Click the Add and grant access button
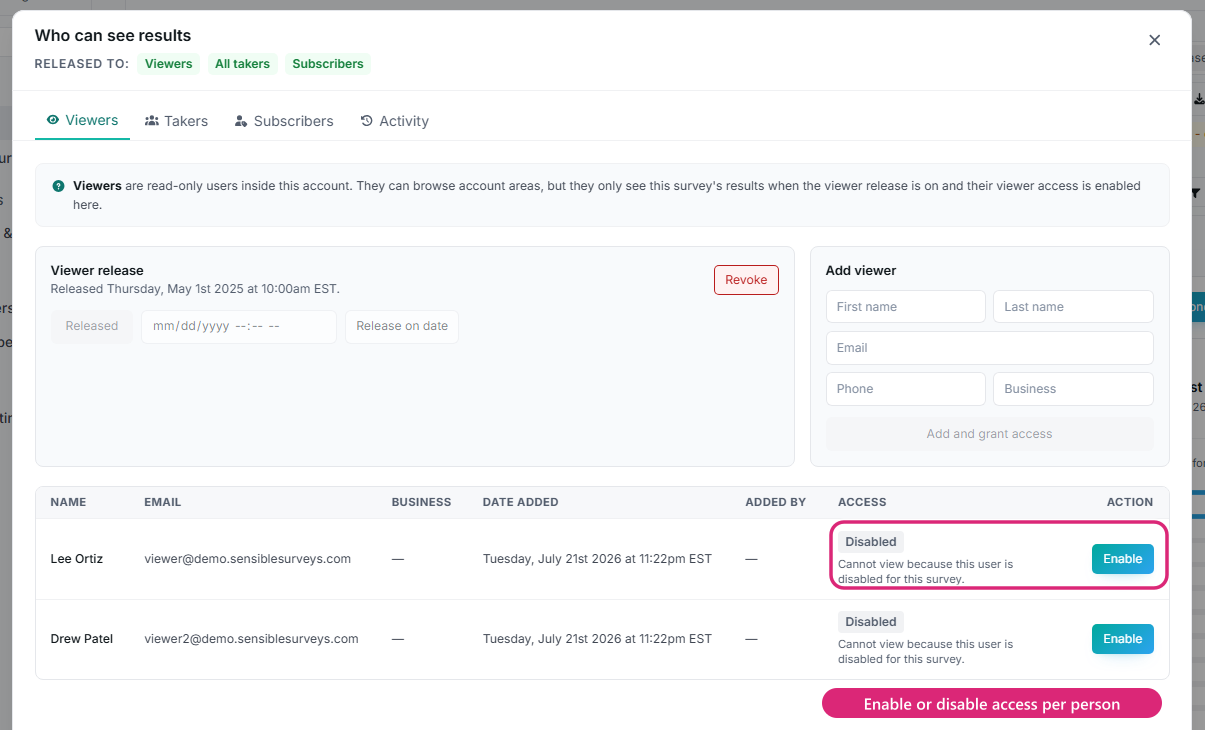The image size is (1205, 730). tap(989, 434)
